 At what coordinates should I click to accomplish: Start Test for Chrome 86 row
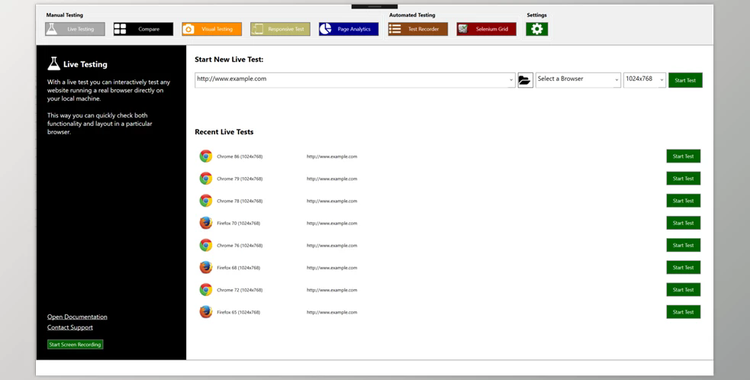coord(684,156)
